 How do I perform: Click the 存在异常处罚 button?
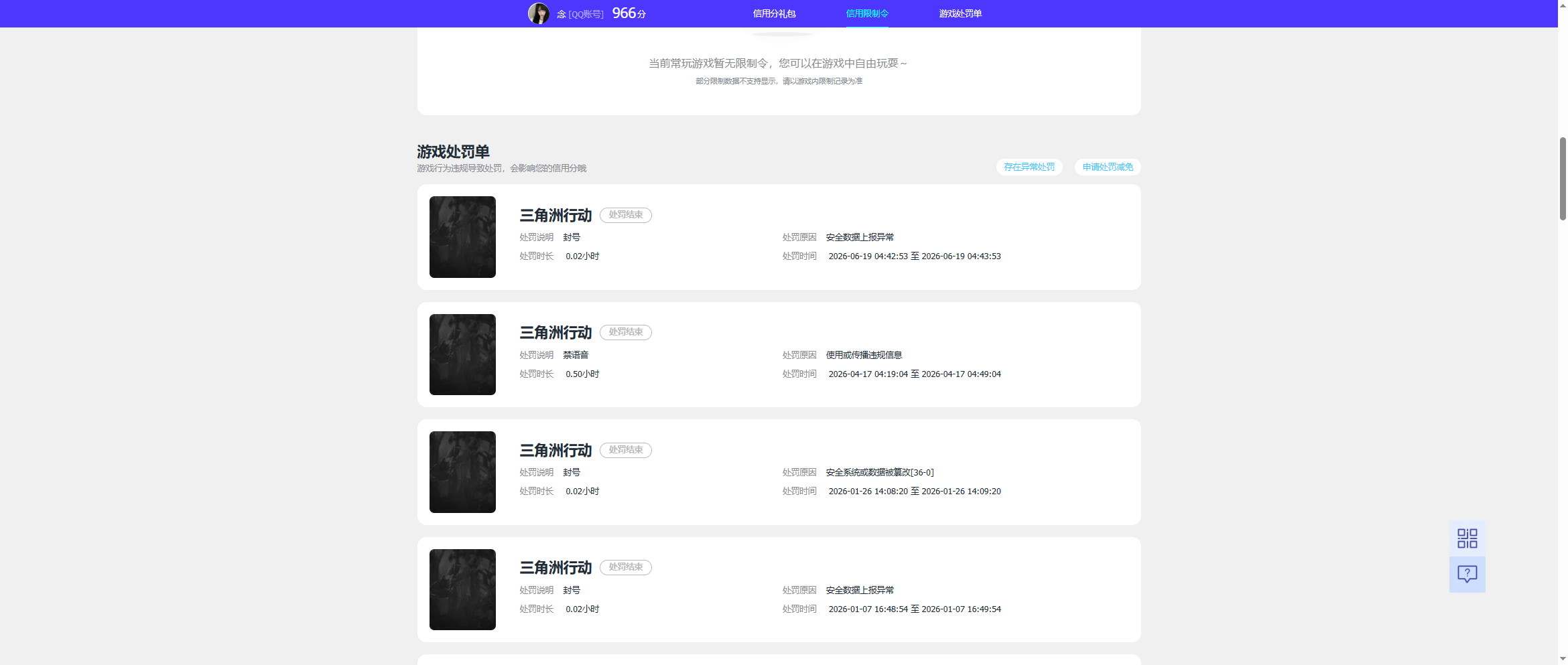(1029, 167)
